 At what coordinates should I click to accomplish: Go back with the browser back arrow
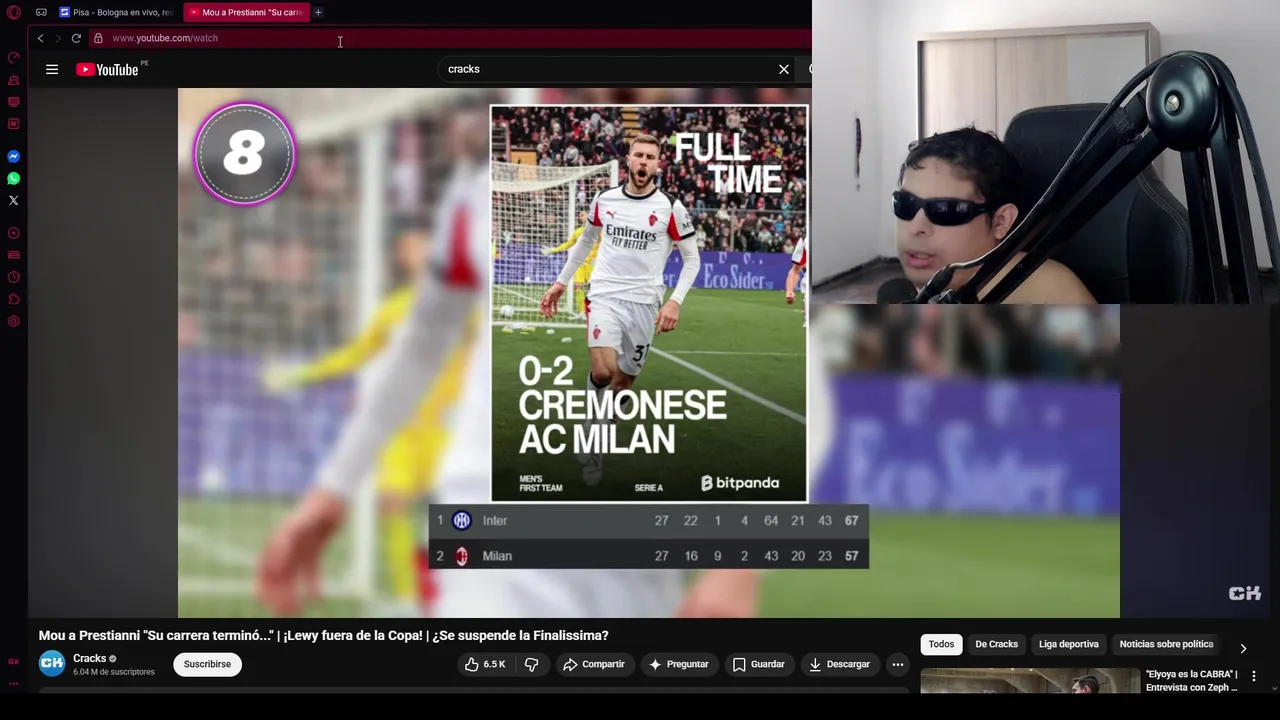point(40,38)
